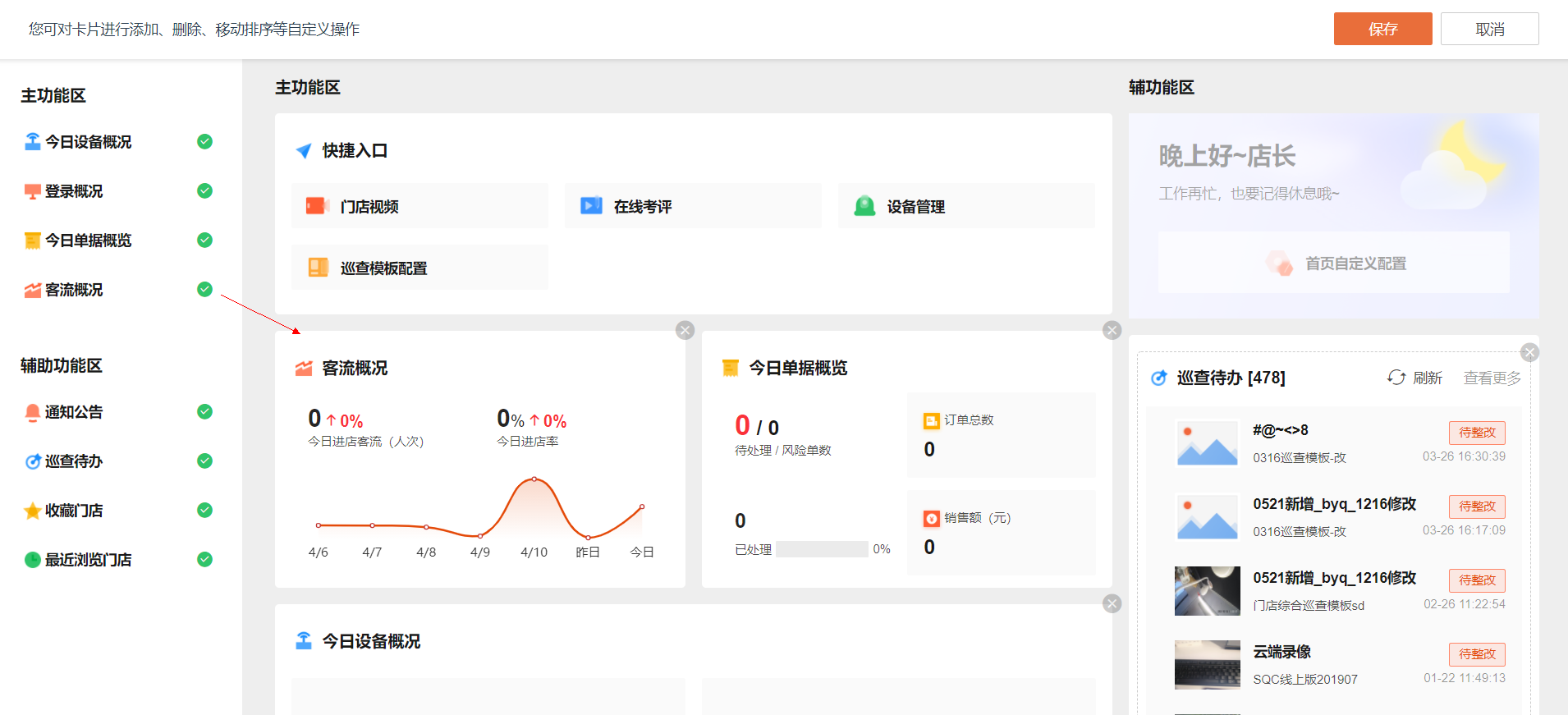Open the 在线考评 shortcut
The width and height of the screenshot is (1568, 715).
693,206
